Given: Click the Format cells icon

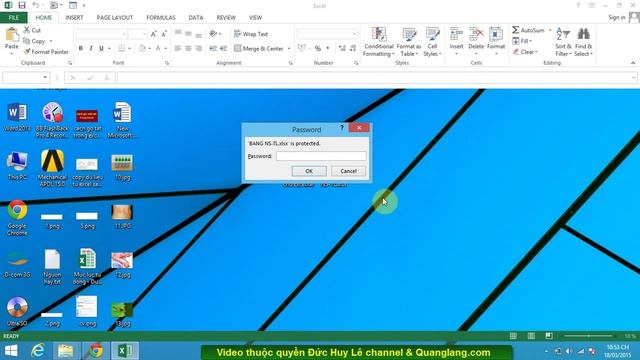Looking at the screenshot, I should (x=496, y=34).
